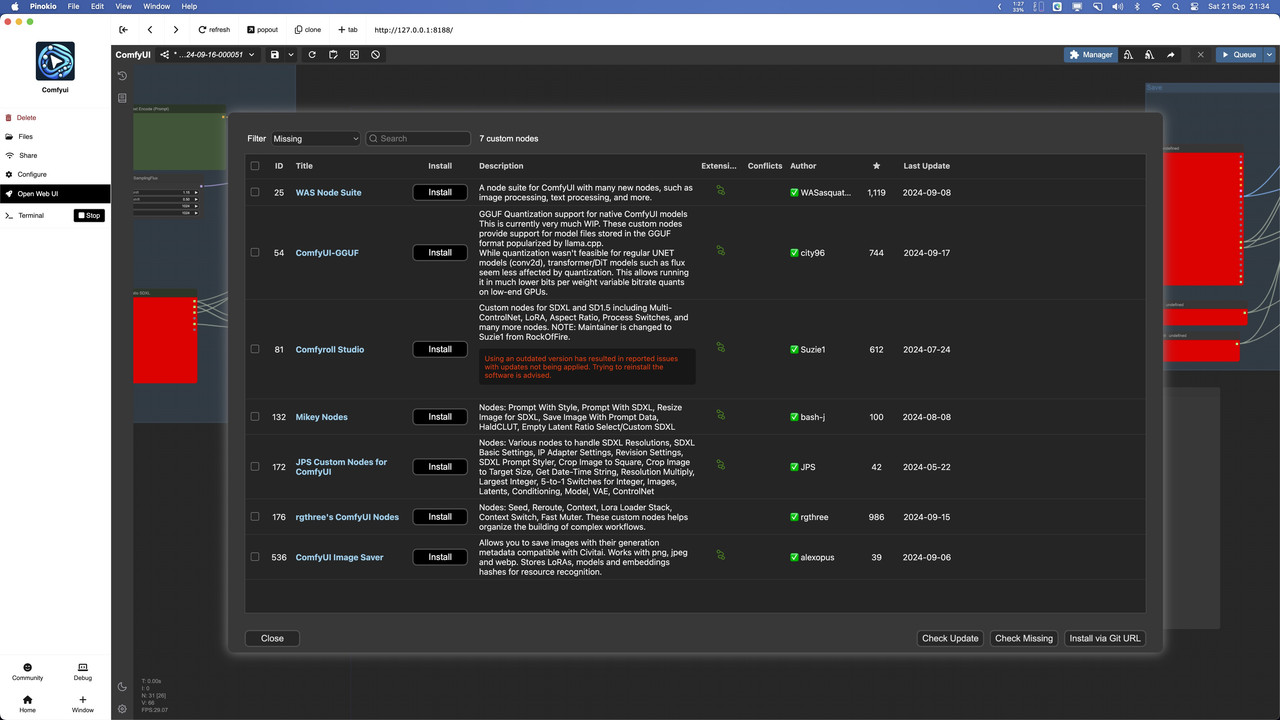Click the ComfyUI save workflow icon
Viewport: 1280px width, 720px height.
pos(274,55)
